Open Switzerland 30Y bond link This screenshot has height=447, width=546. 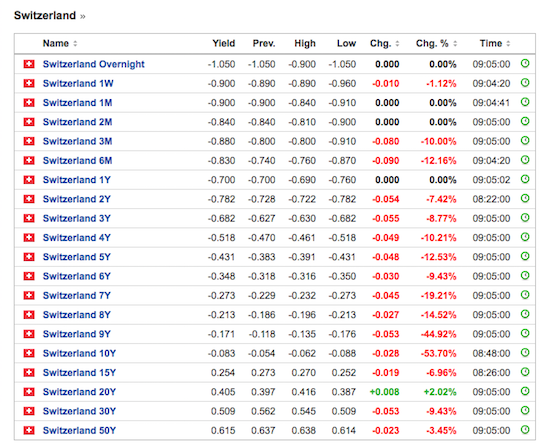79,411
